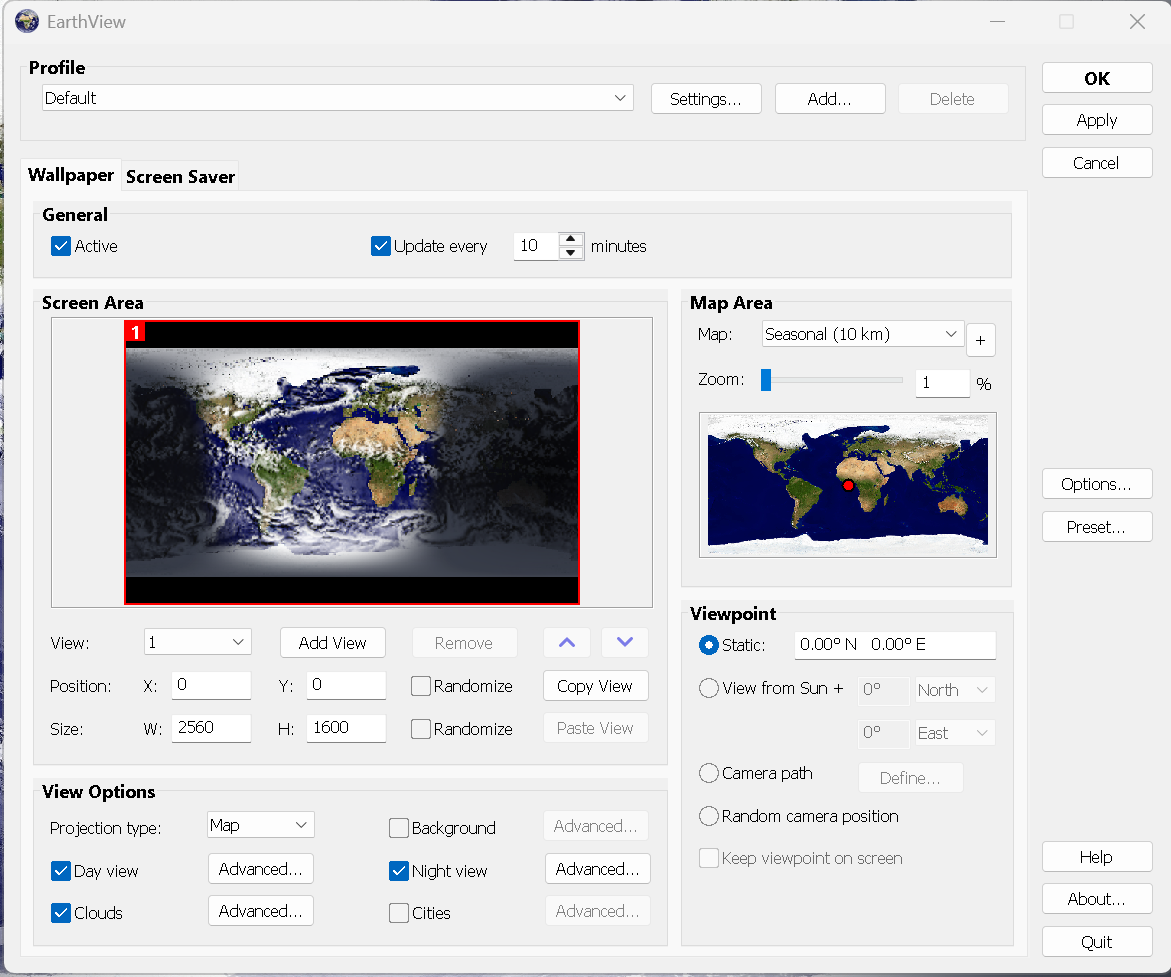1171x977 pixels.
Task: Click the Help button
Action: (x=1096, y=857)
